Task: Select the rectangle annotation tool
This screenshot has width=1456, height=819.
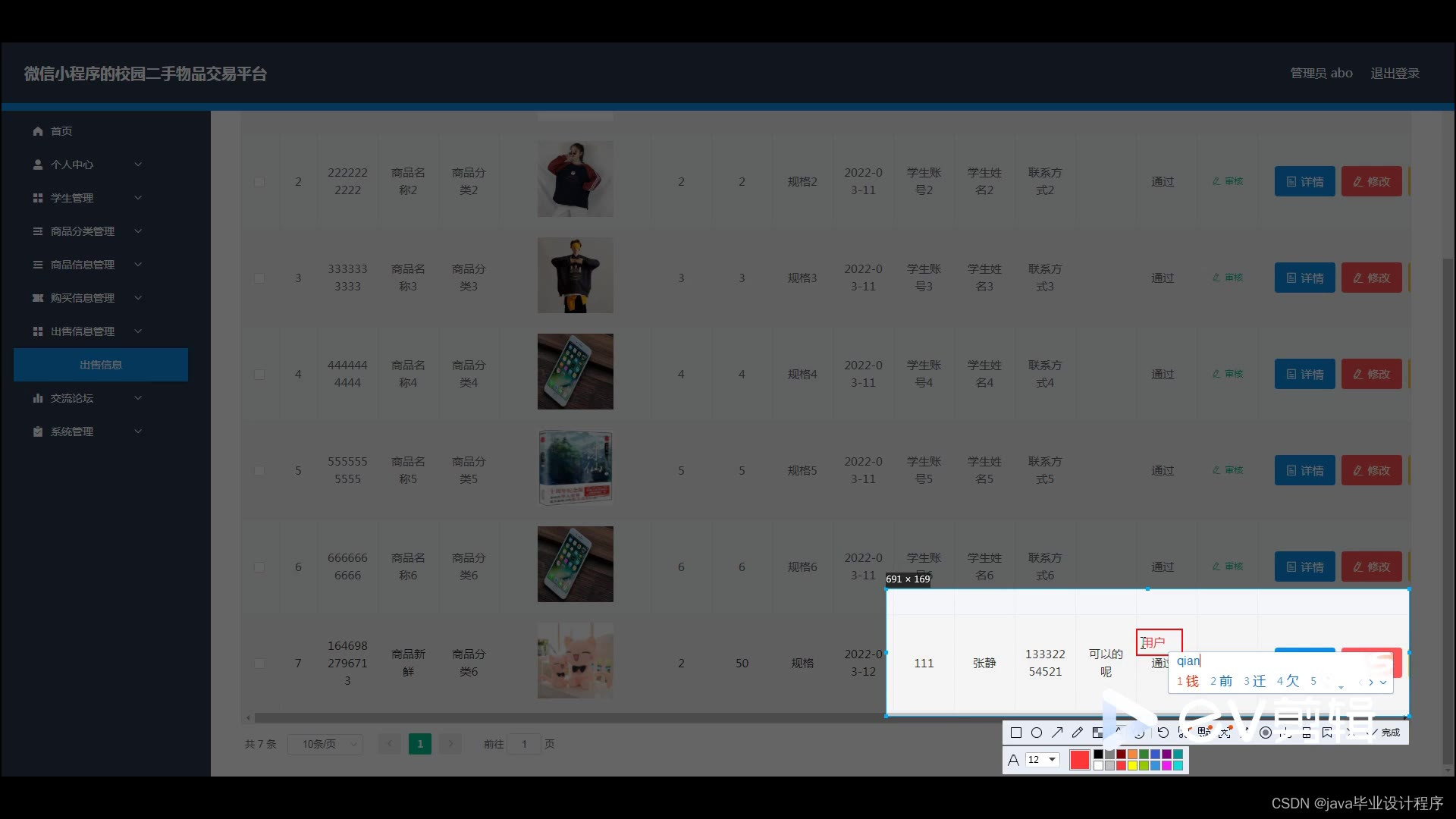Action: (1016, 733)
